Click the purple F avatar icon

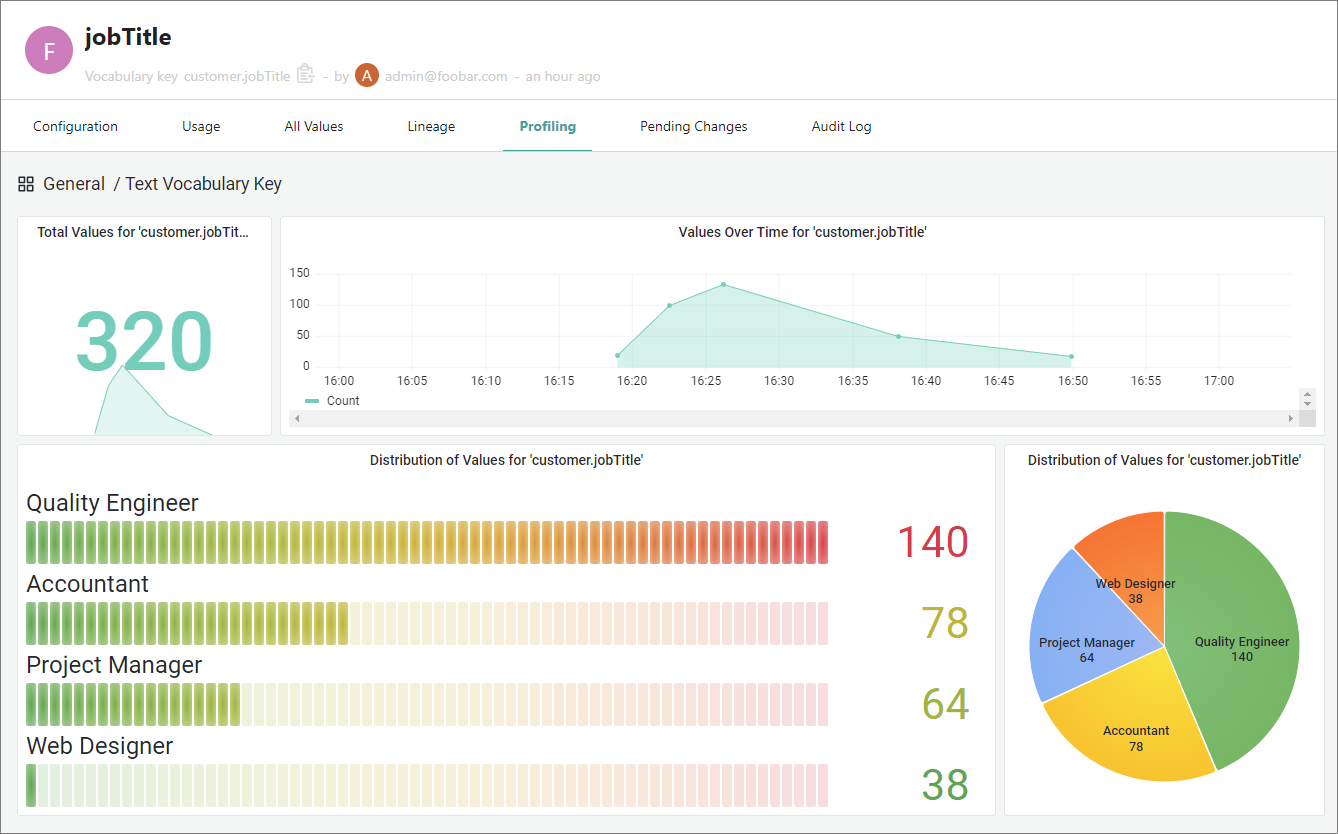point(49,50)
